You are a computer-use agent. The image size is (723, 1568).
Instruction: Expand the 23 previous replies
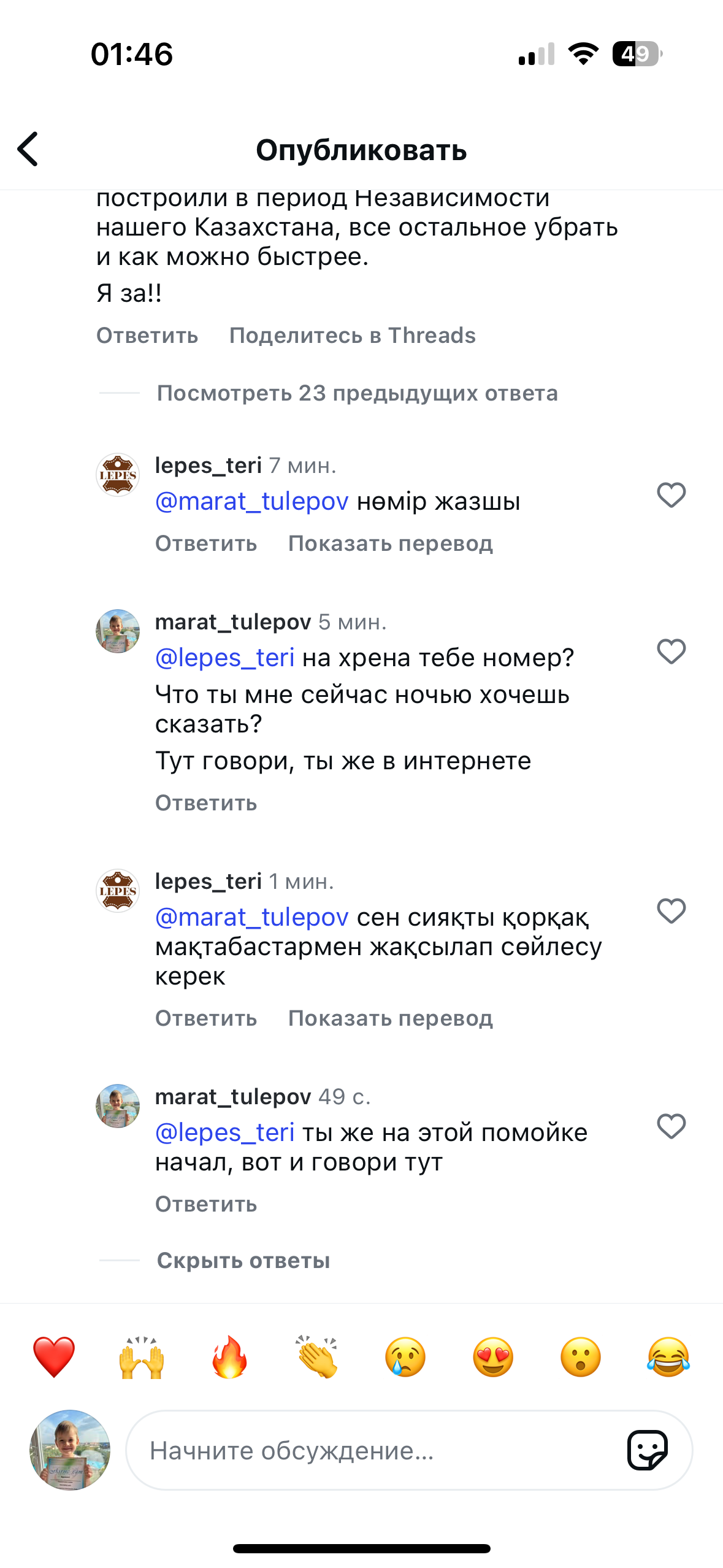pos(357,393)
